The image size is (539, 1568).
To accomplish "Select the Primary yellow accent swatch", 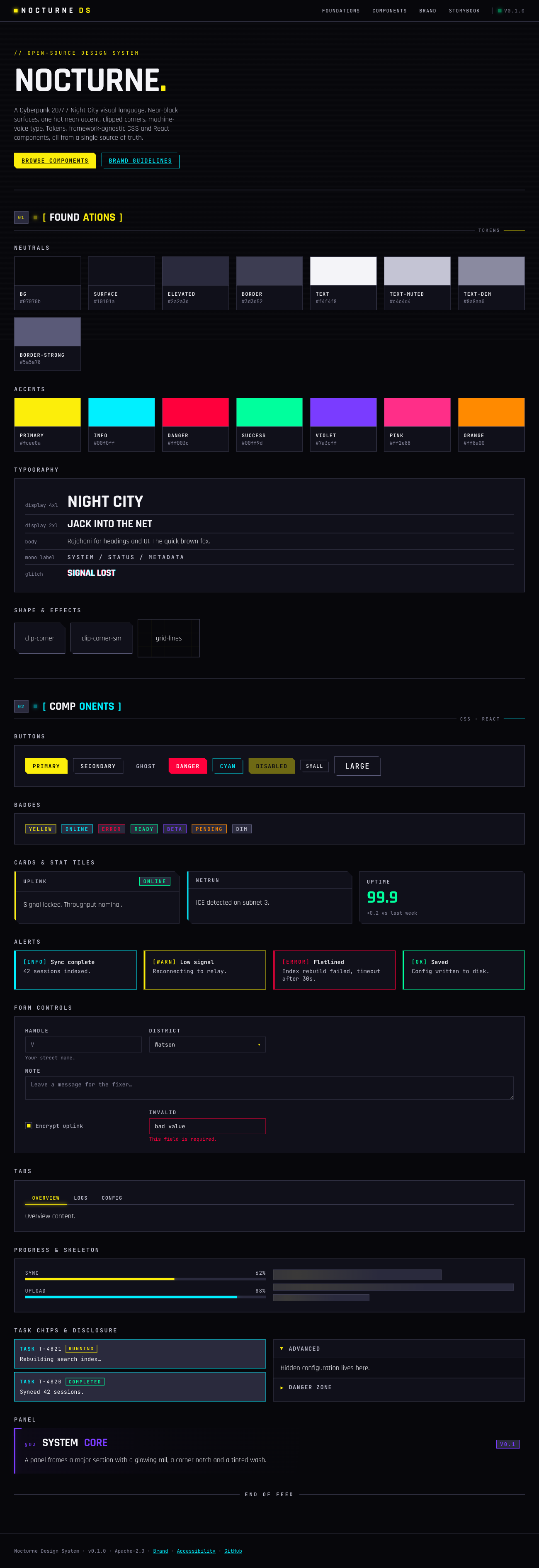I will (47, 424).
